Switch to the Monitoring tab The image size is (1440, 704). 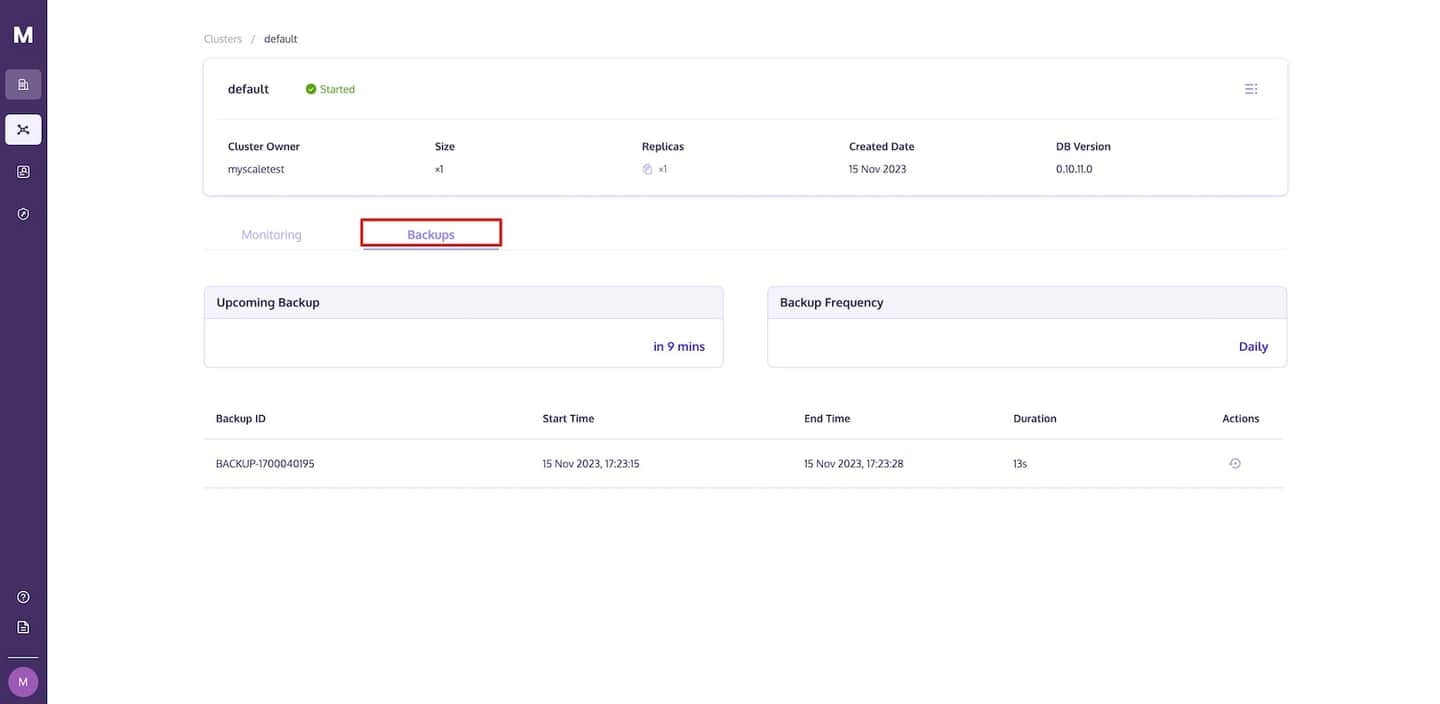click(x=271, y=235)
